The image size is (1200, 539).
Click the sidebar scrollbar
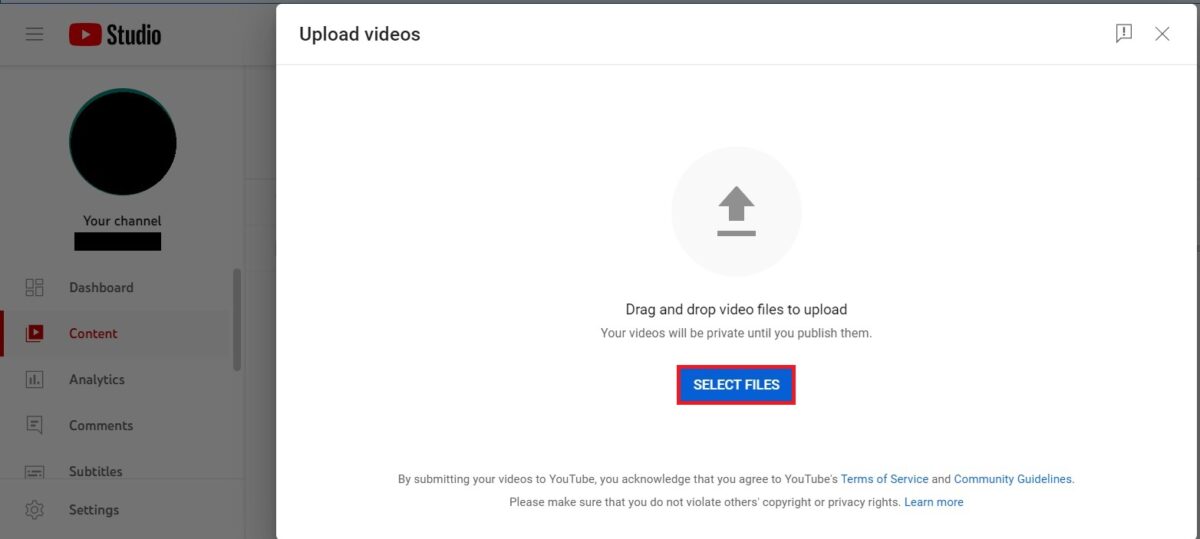[x=237, y=319]
